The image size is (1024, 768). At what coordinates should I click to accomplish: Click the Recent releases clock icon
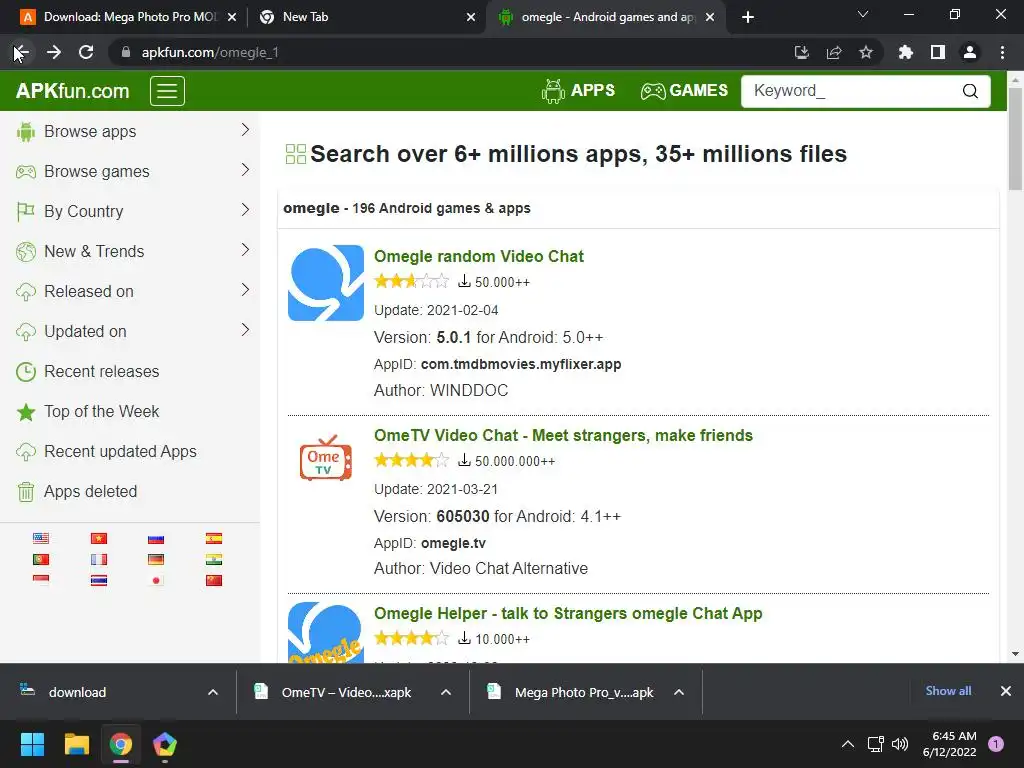pos(25,372)
